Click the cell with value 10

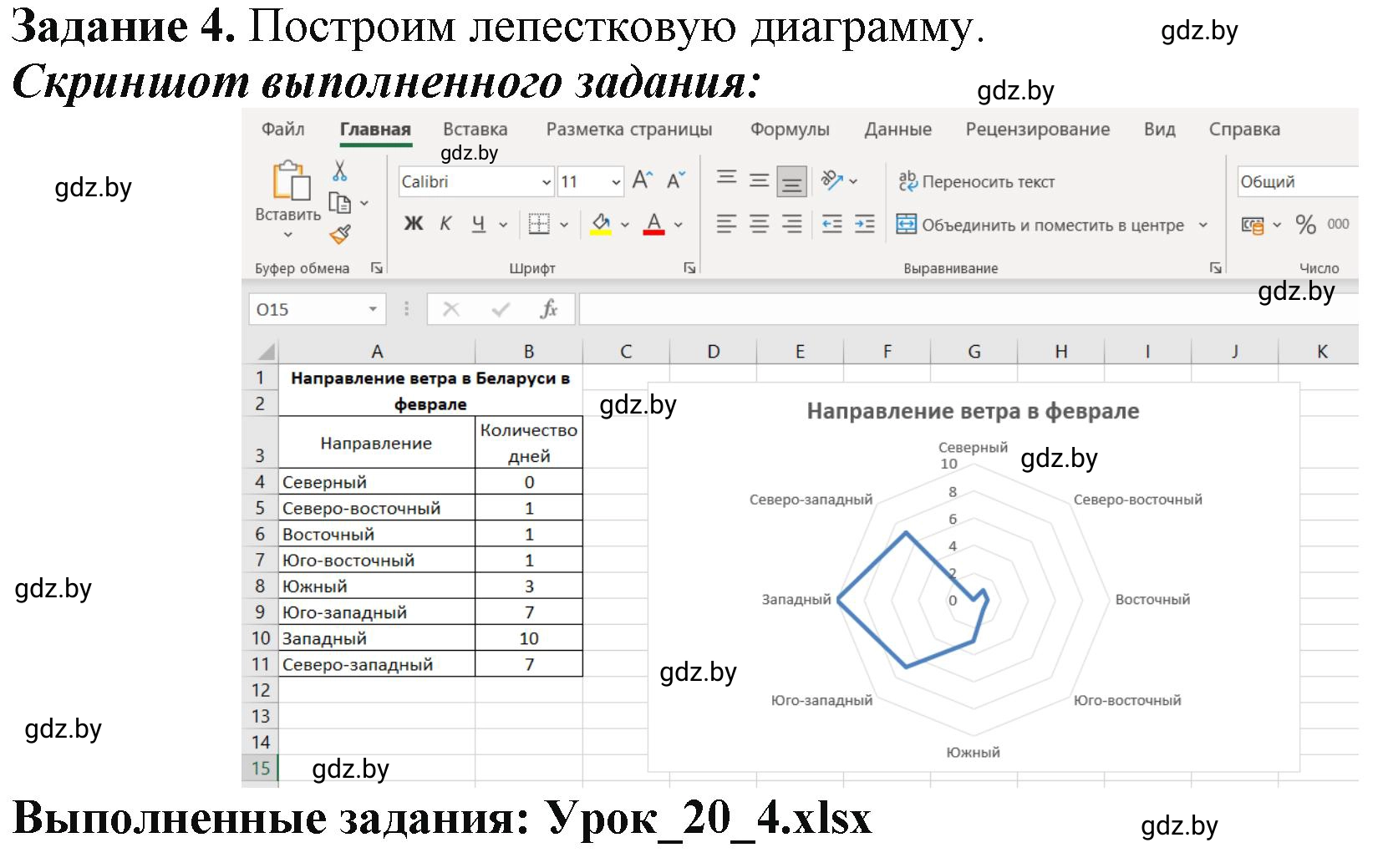[529, 638]
